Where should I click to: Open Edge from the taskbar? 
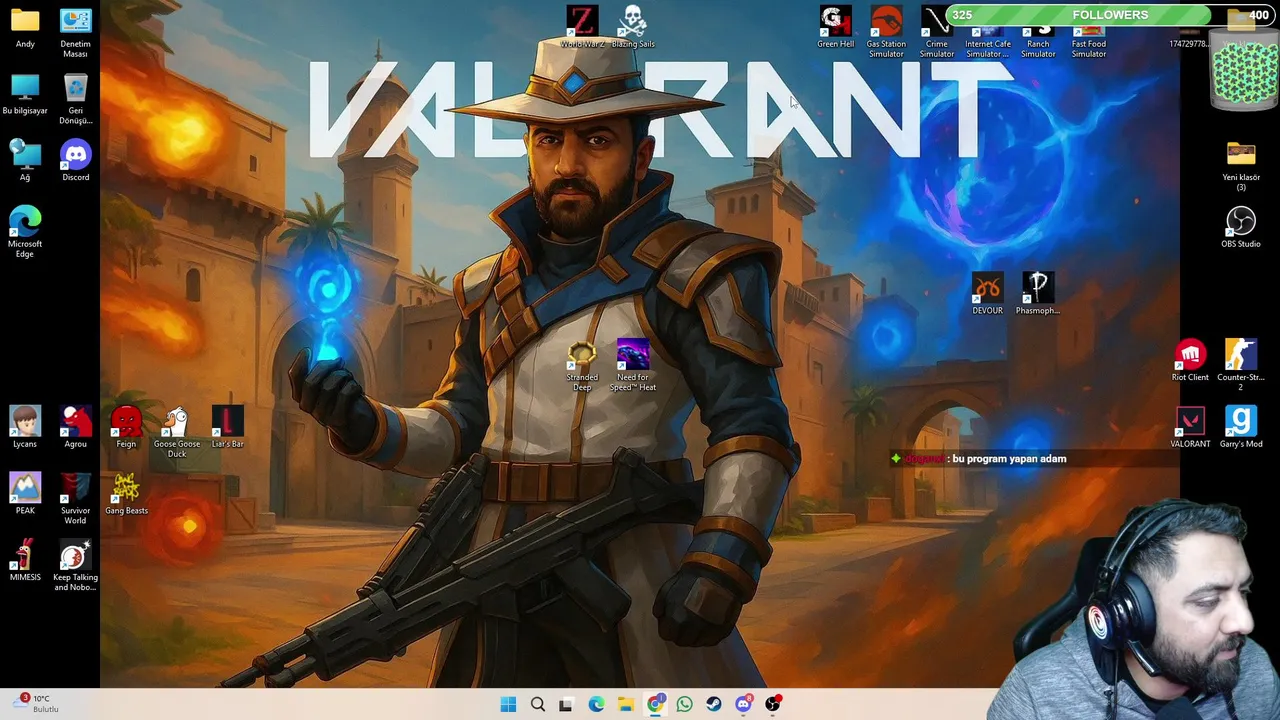(596, 704)
